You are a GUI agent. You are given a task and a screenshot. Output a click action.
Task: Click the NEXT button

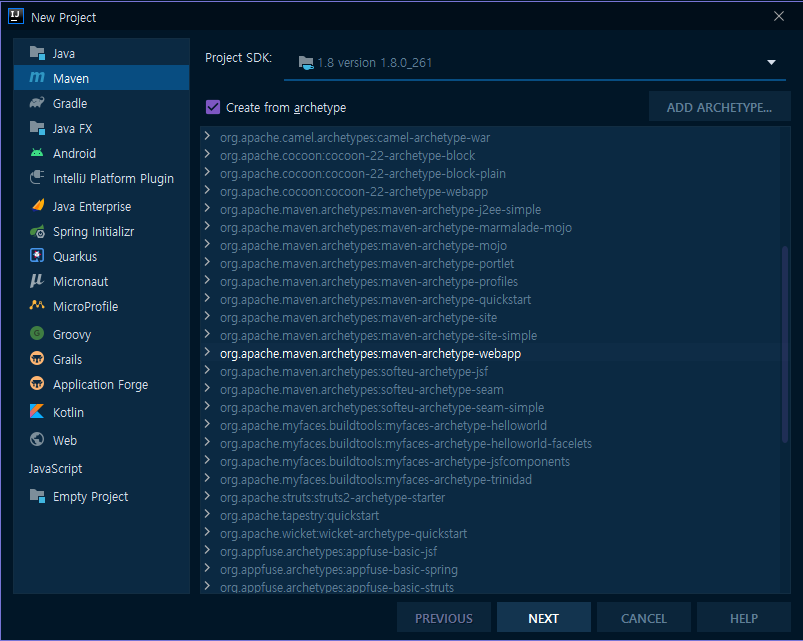pyautogui.click(x=543, y=618)
